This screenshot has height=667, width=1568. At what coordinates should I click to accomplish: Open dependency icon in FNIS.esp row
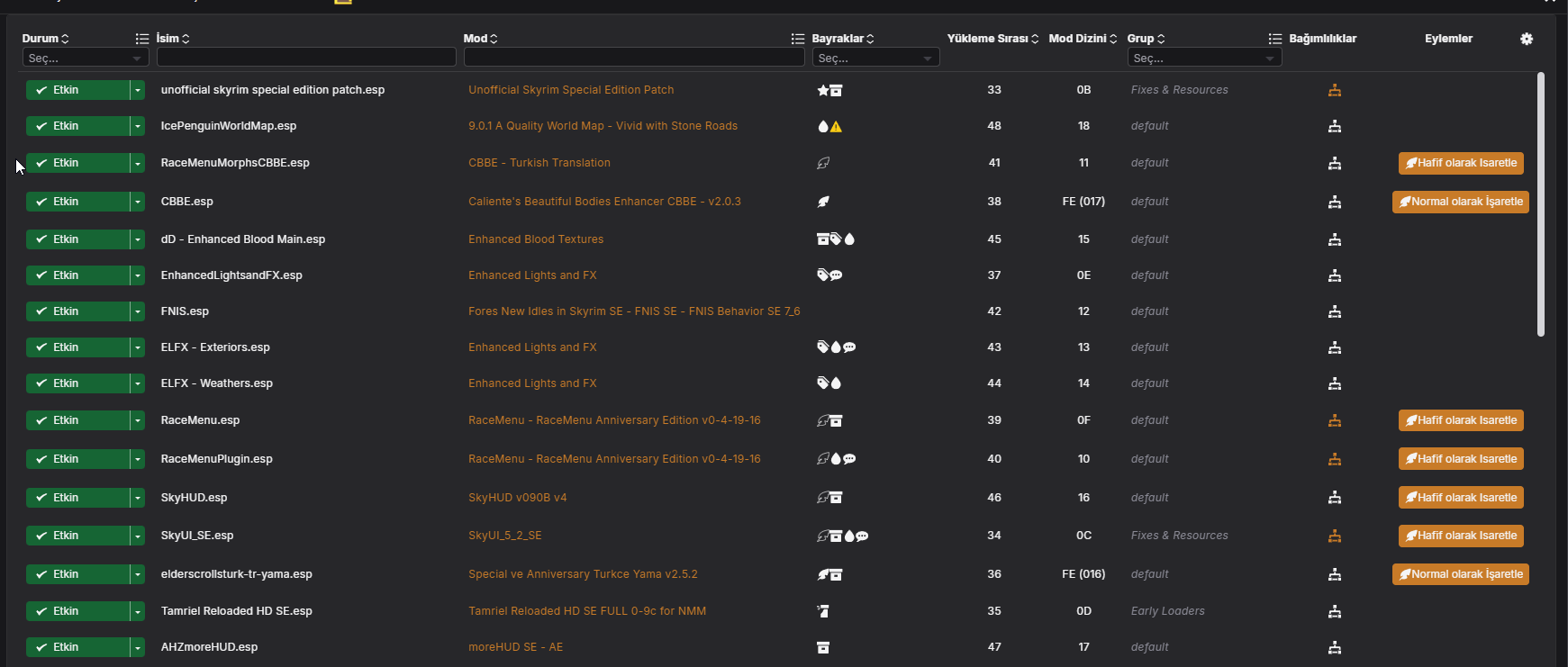(1335, 311)
